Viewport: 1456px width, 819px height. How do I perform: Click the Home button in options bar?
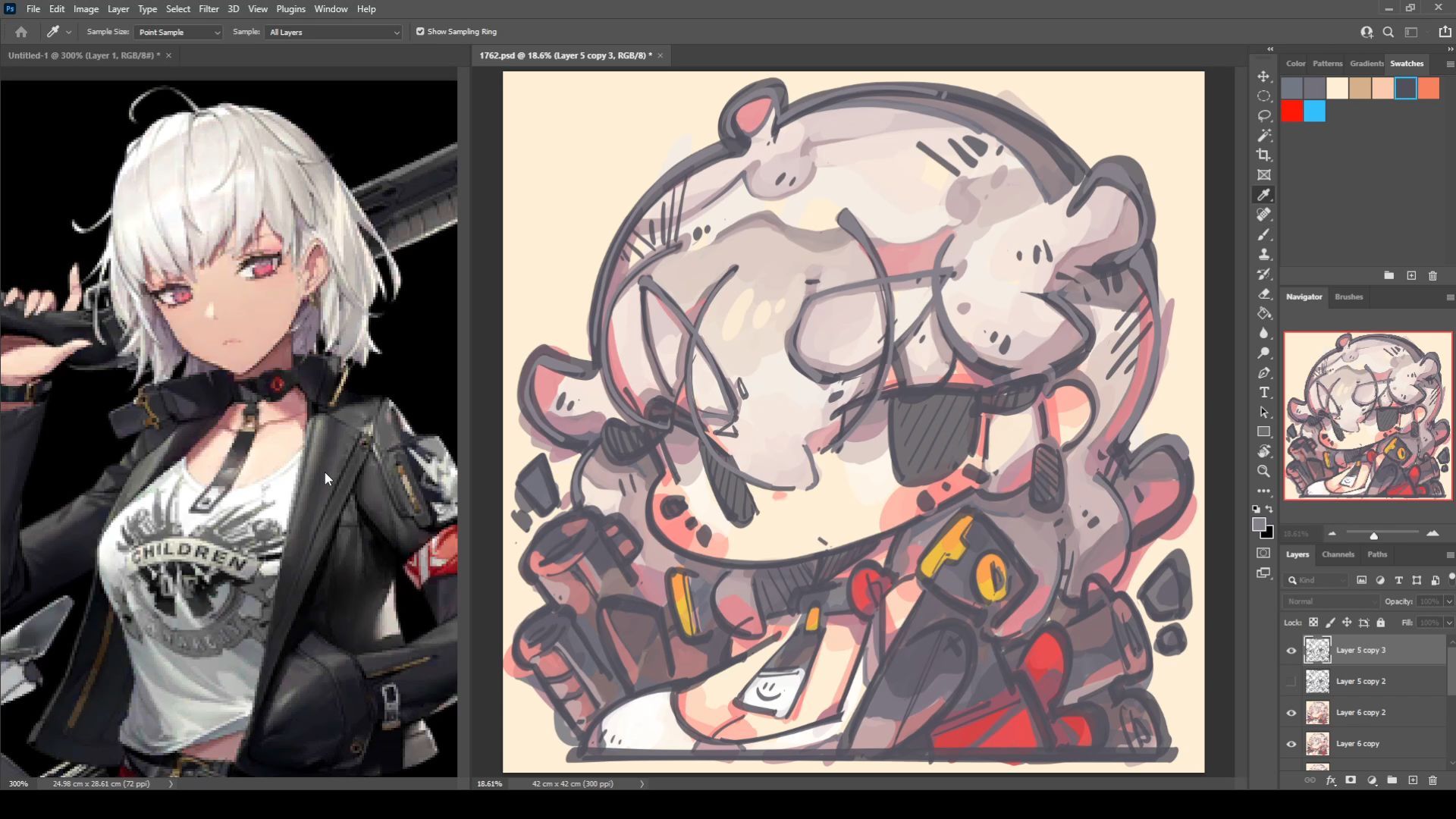click(21, 32)
